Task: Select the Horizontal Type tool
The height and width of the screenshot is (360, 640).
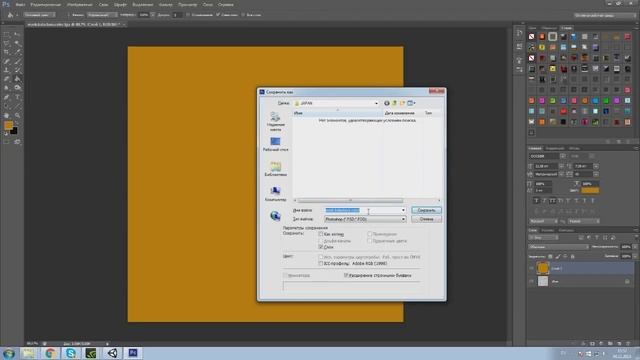Action: click(x=17, y=97)
